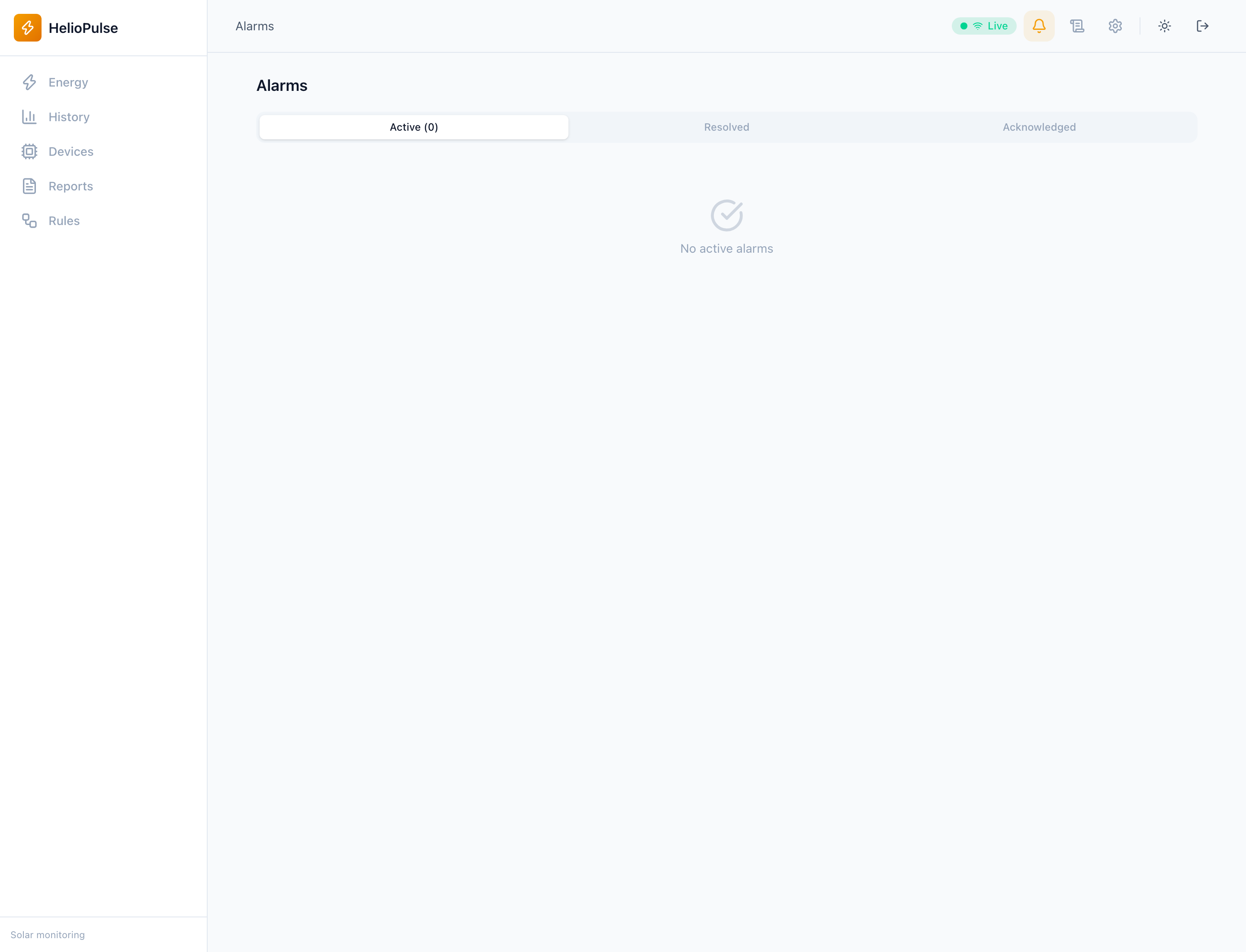Go to History in the sidebar

(x=104, y=117)
